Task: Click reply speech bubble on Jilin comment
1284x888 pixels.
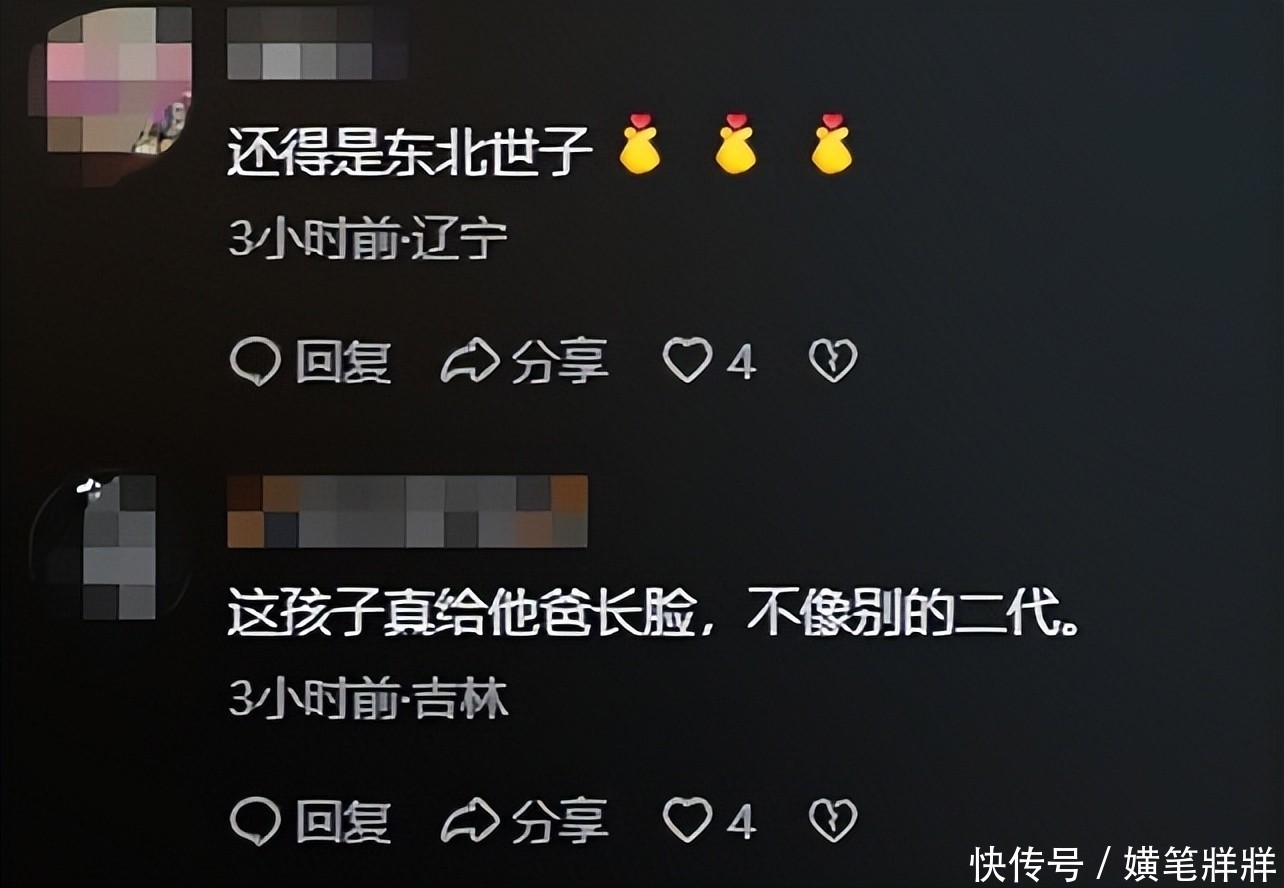Action: click(255, 822)
